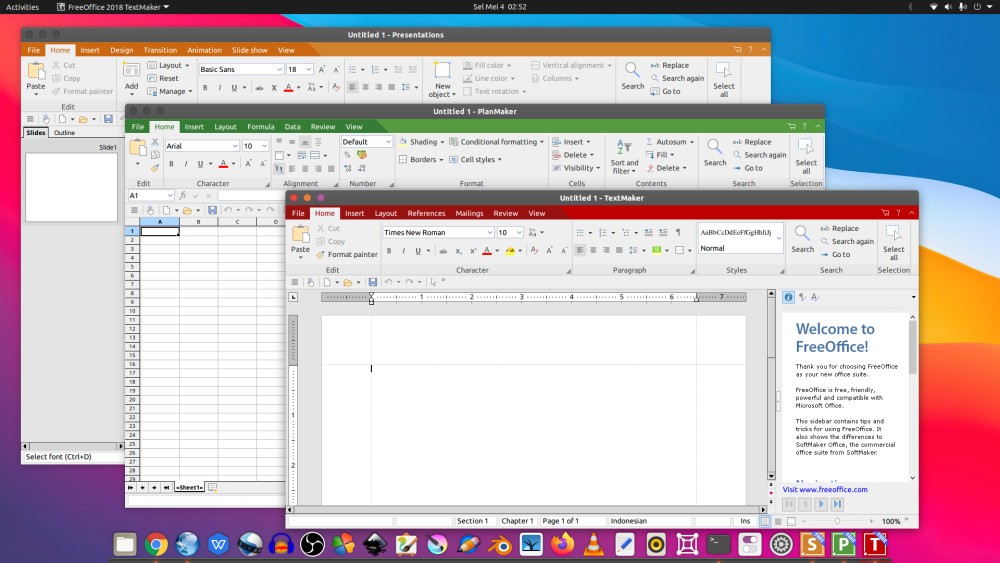
Task: Click Bold icon in PlanMaker ribbon
Action: click(171, 164)
